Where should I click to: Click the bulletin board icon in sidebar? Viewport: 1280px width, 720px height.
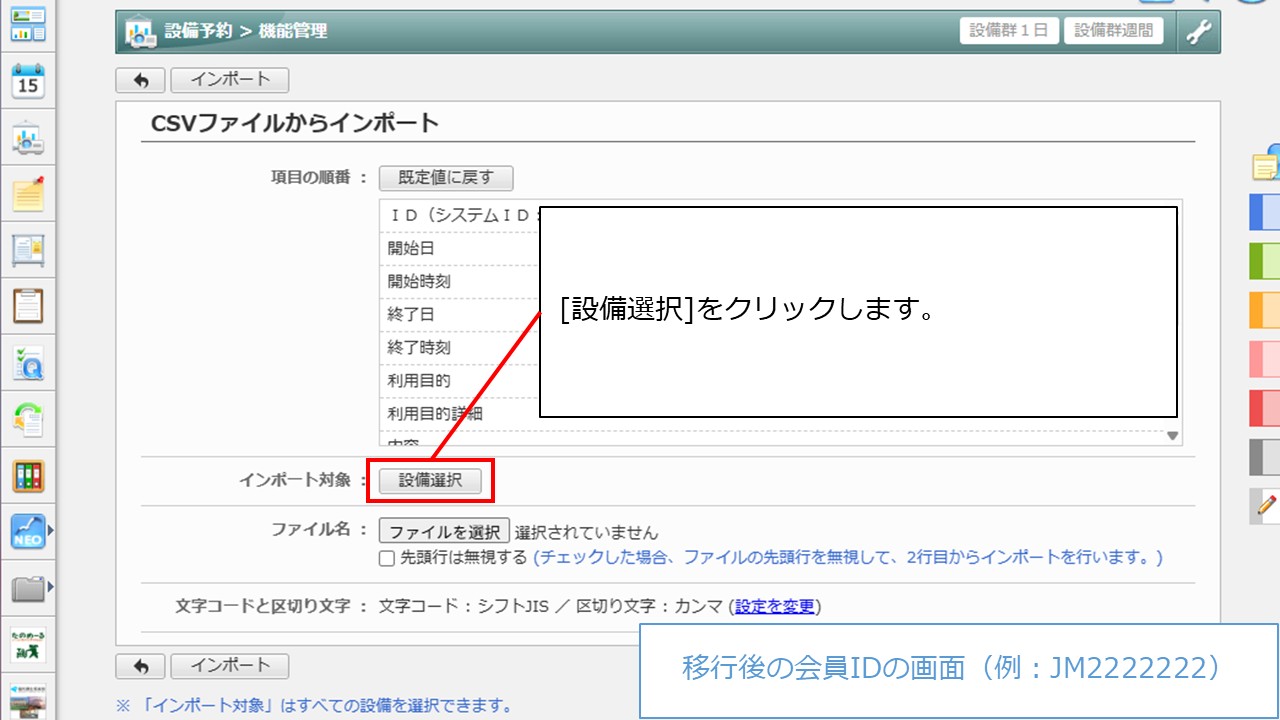click(28, 250)
